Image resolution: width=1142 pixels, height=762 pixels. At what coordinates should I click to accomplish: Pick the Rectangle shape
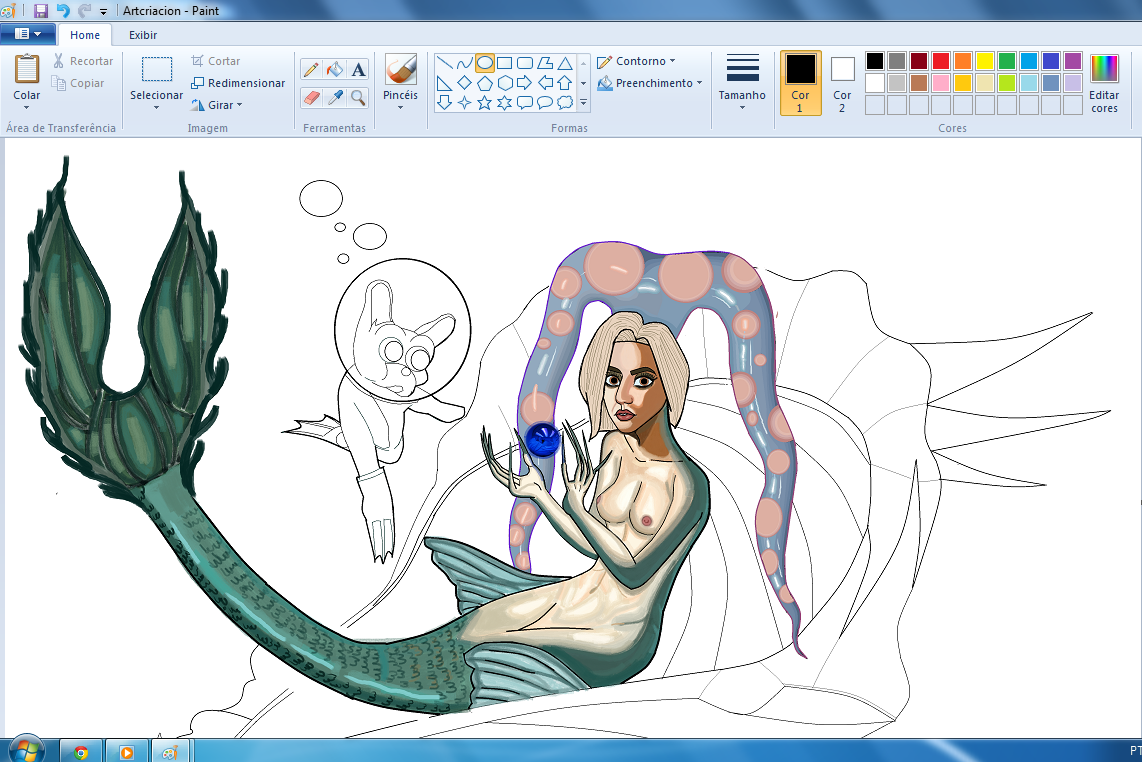point(505,63)
